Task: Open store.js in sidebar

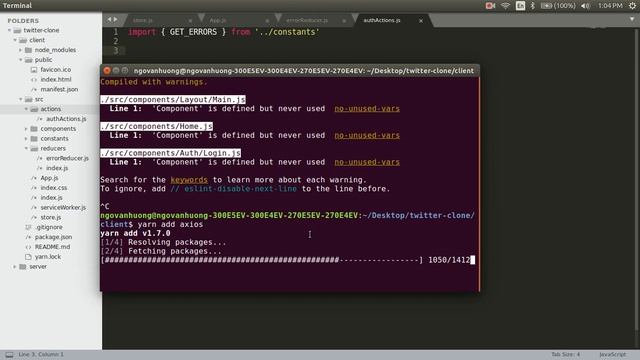Action: coord(51,217)
